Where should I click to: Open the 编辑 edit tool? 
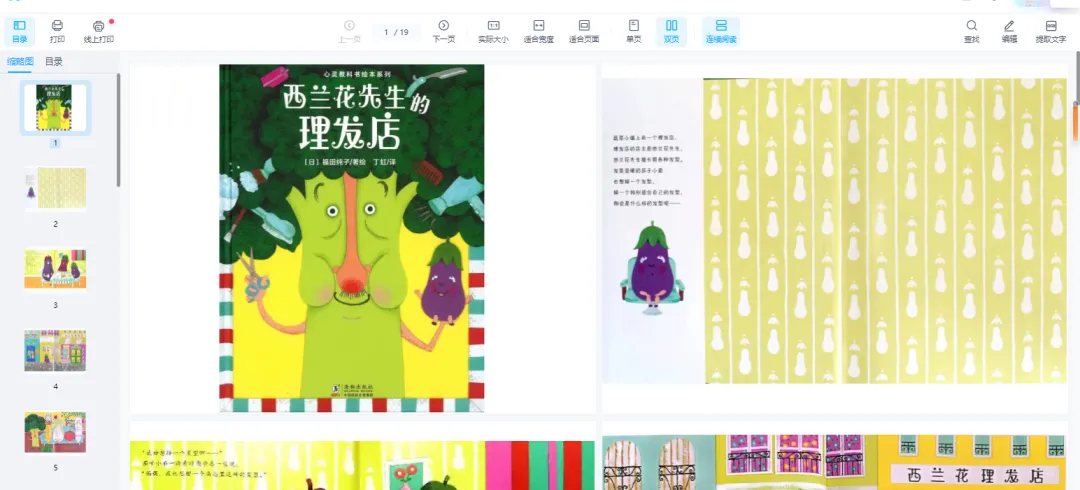pyautogui.click(x=1009, y=32)
